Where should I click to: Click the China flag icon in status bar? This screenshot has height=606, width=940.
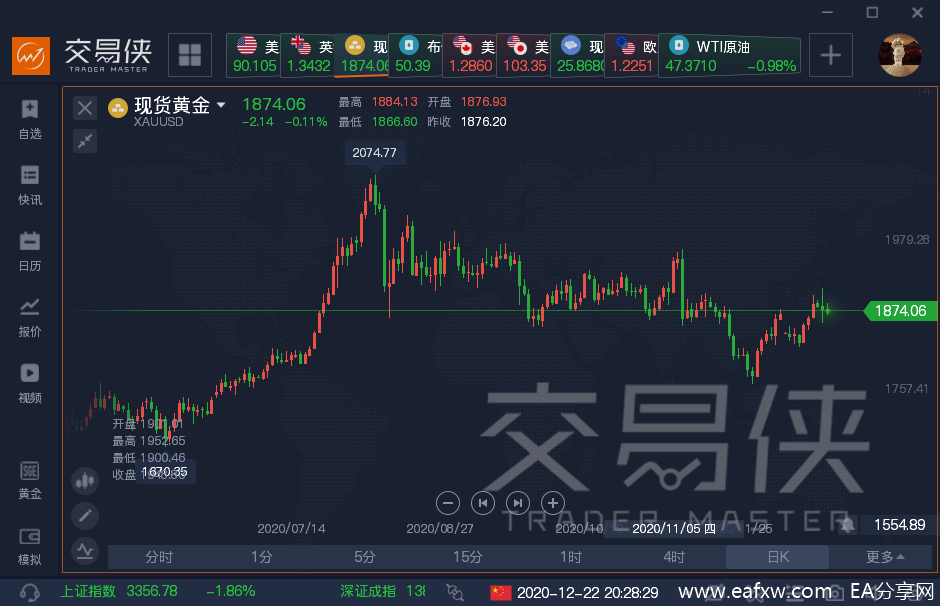tap(501, 592)
